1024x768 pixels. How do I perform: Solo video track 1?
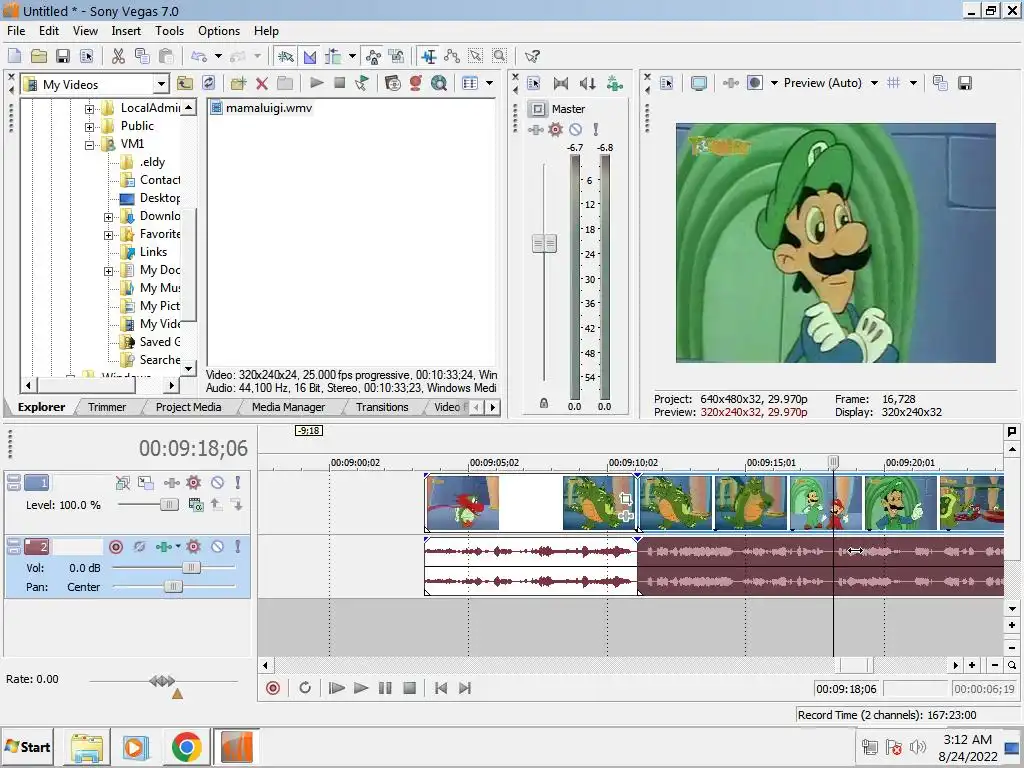[x=238, y=483]
